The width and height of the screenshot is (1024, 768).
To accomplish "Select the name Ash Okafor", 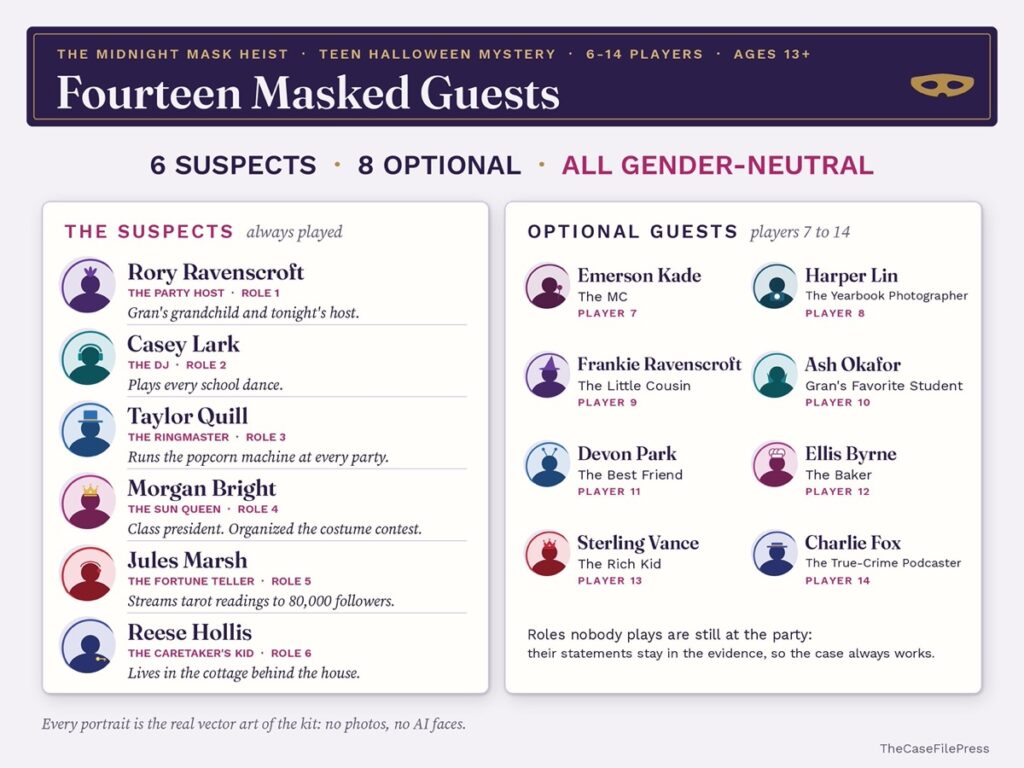I will pos(853,364).
